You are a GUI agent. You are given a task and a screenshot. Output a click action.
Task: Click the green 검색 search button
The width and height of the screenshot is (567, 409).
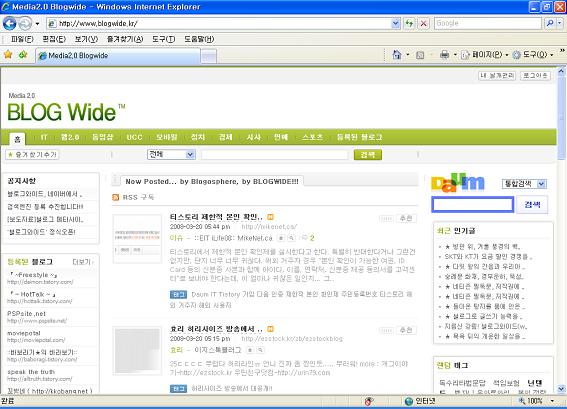coord(368,155)
